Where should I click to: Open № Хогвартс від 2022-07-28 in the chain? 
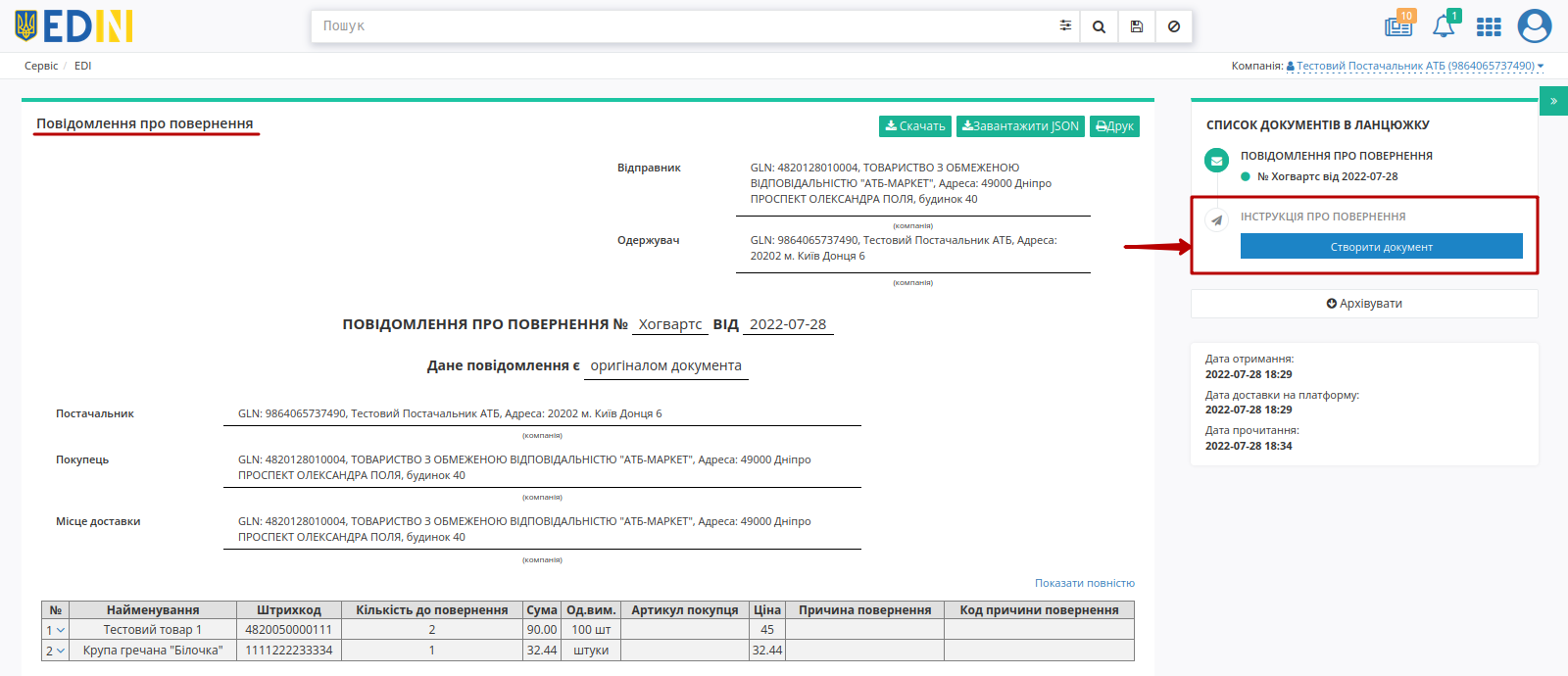(x=1327, y=176)
